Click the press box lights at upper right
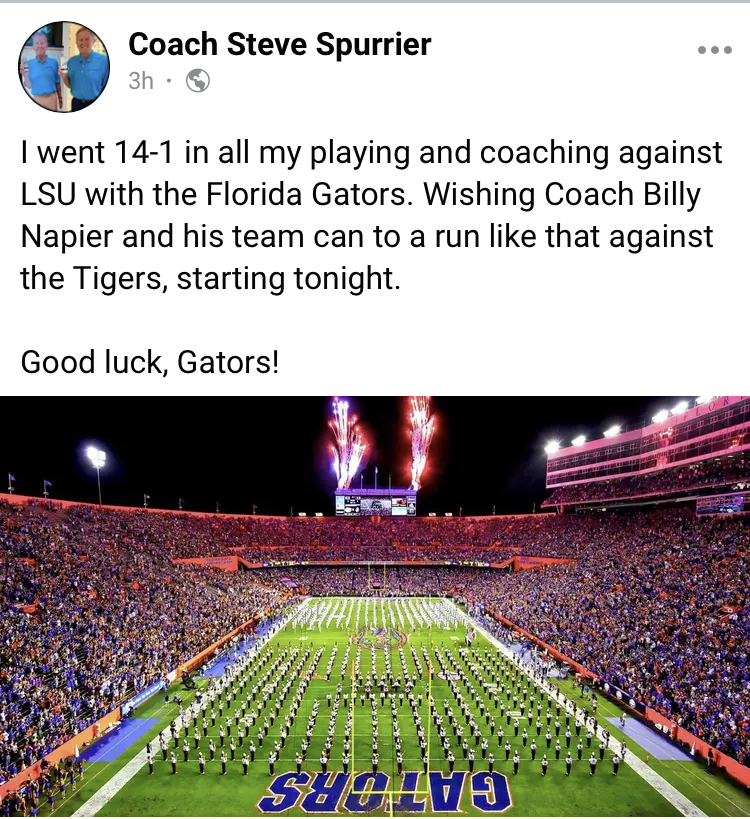Image resolution: width=750 pixels, height=819 pixels. coord(616,425)
